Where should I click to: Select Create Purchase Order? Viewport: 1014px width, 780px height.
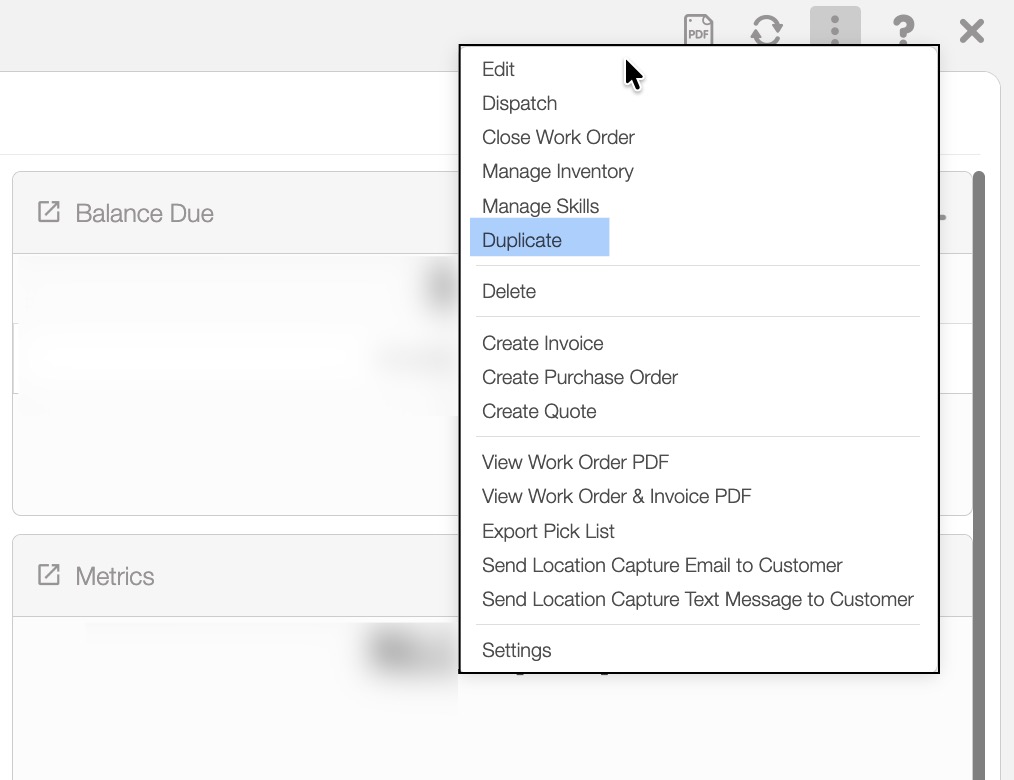[579, 377]
